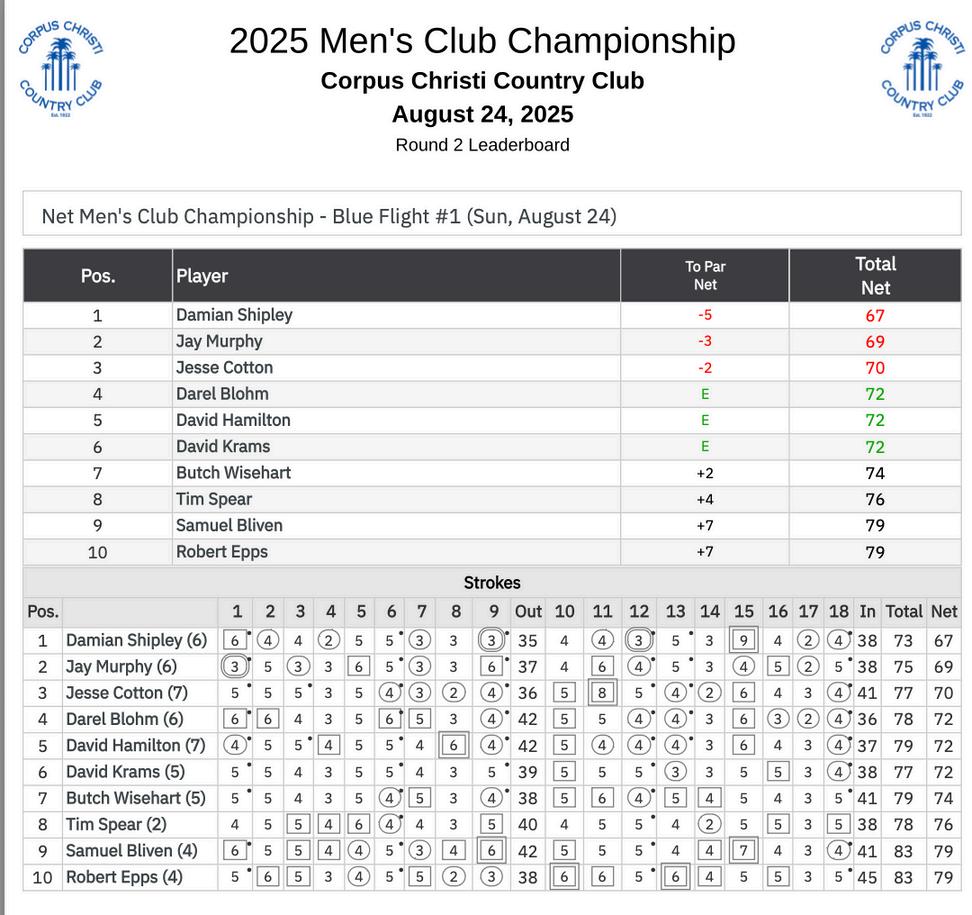972x915 pixels.
Task: Click the left Corpus Christi Country Club logo
Action: (61, 68)
